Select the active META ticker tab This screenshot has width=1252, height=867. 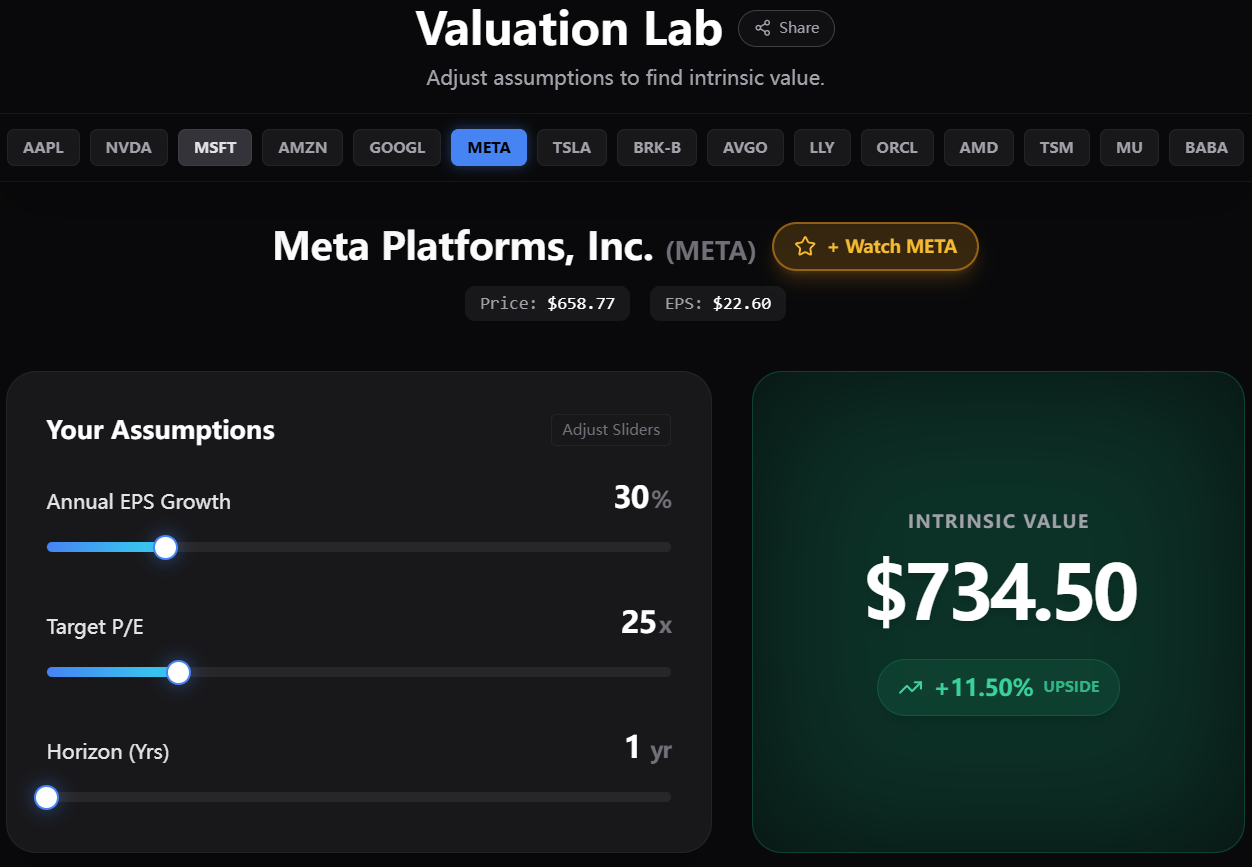[x=489, y=148]
